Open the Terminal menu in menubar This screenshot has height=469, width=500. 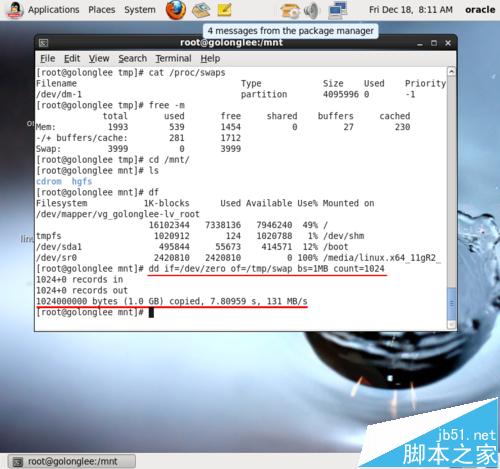173,58
